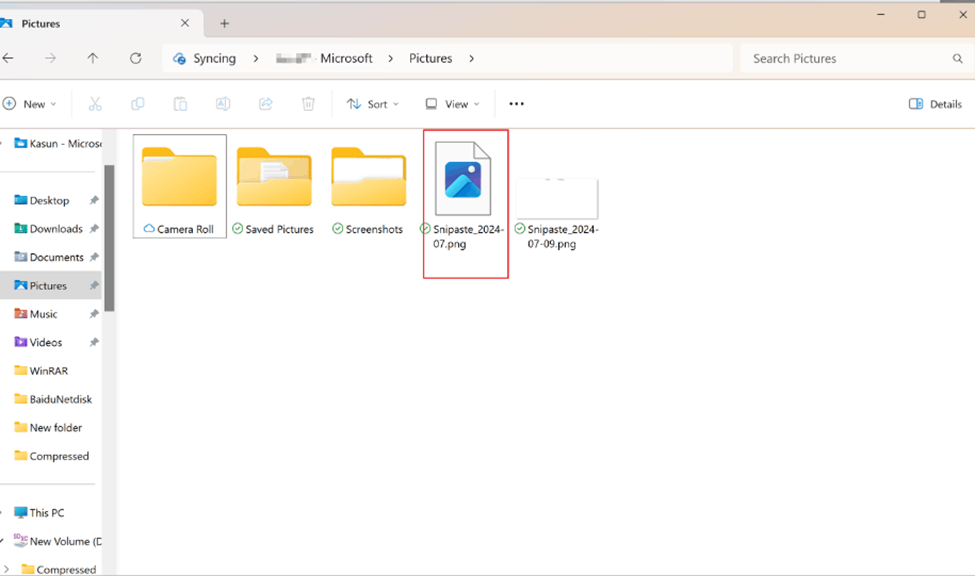Click the Delete trash icon

[308, 104]
